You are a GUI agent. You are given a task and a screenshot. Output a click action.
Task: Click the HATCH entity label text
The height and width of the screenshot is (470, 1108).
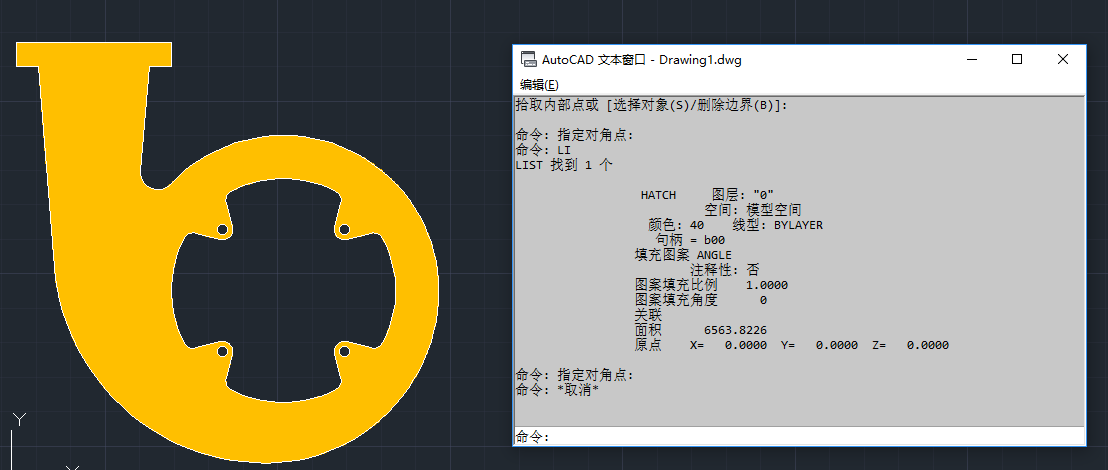[x=658, y=195]
